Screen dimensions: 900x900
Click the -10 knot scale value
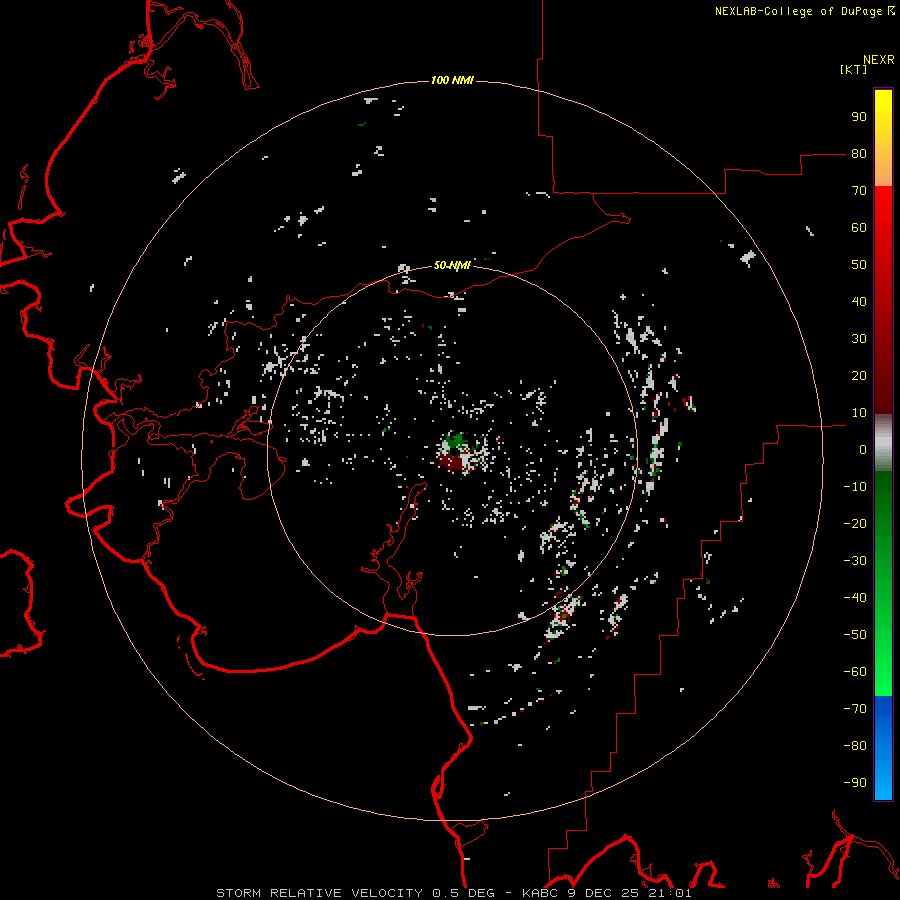click(x=855, y=487)
